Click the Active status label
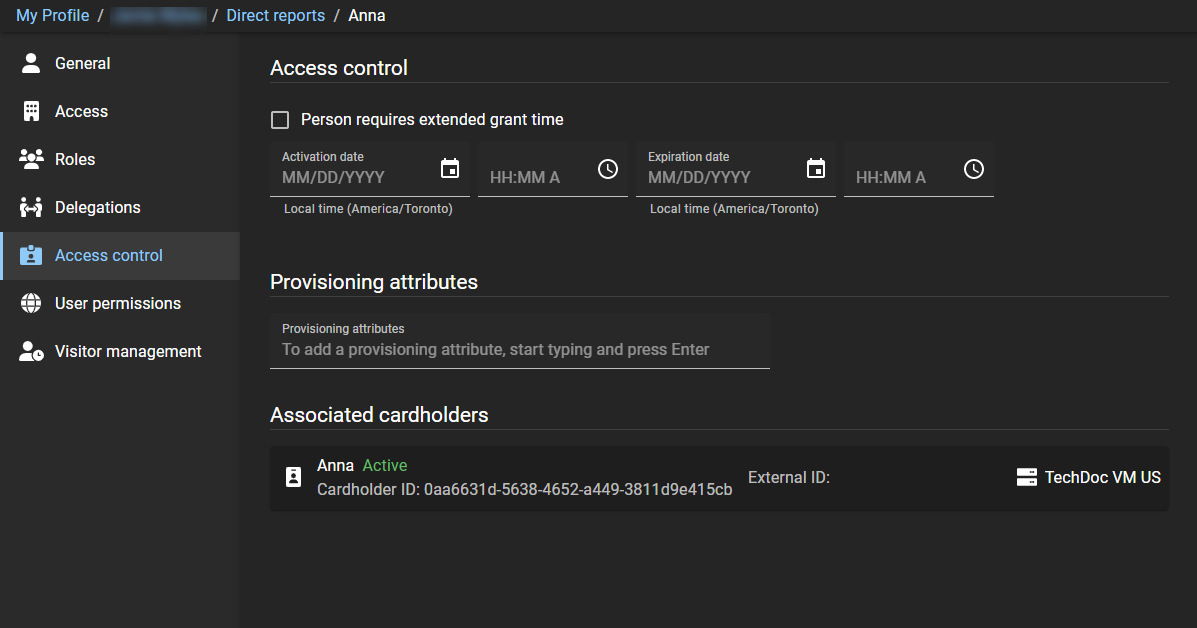The image size is (1197, 628). 385,465
